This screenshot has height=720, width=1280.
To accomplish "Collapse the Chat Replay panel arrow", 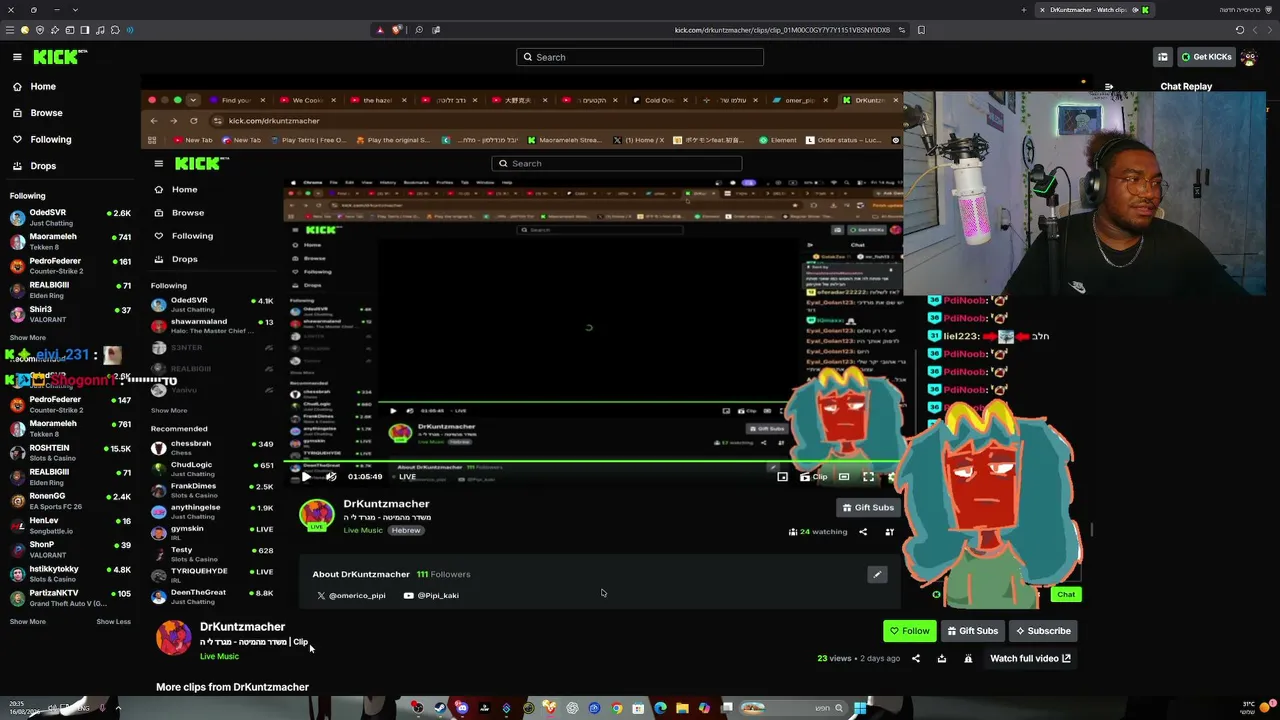I will click(x=1109, y=87).
